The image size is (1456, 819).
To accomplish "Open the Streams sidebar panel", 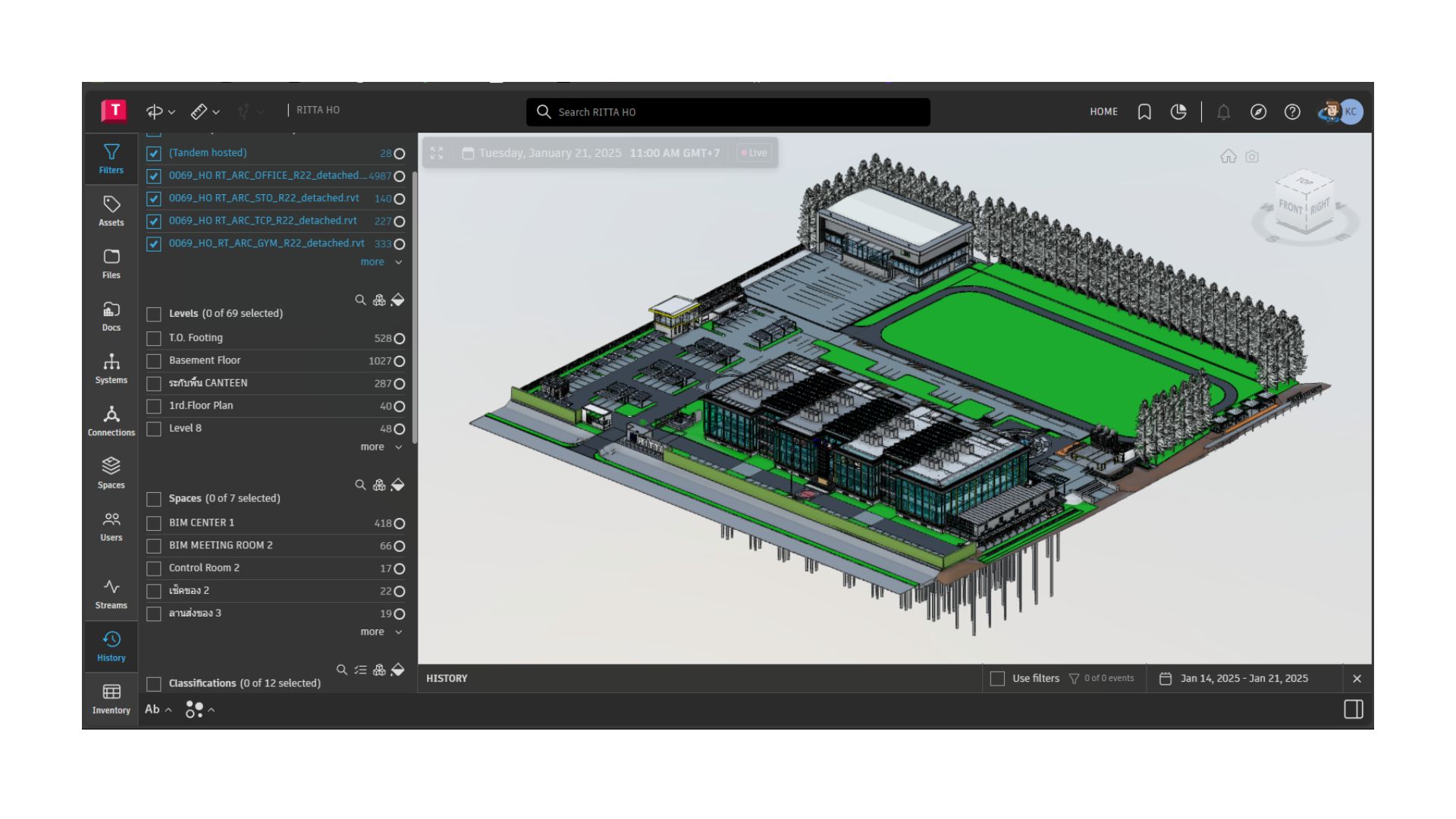I will (x=111, y=593).
